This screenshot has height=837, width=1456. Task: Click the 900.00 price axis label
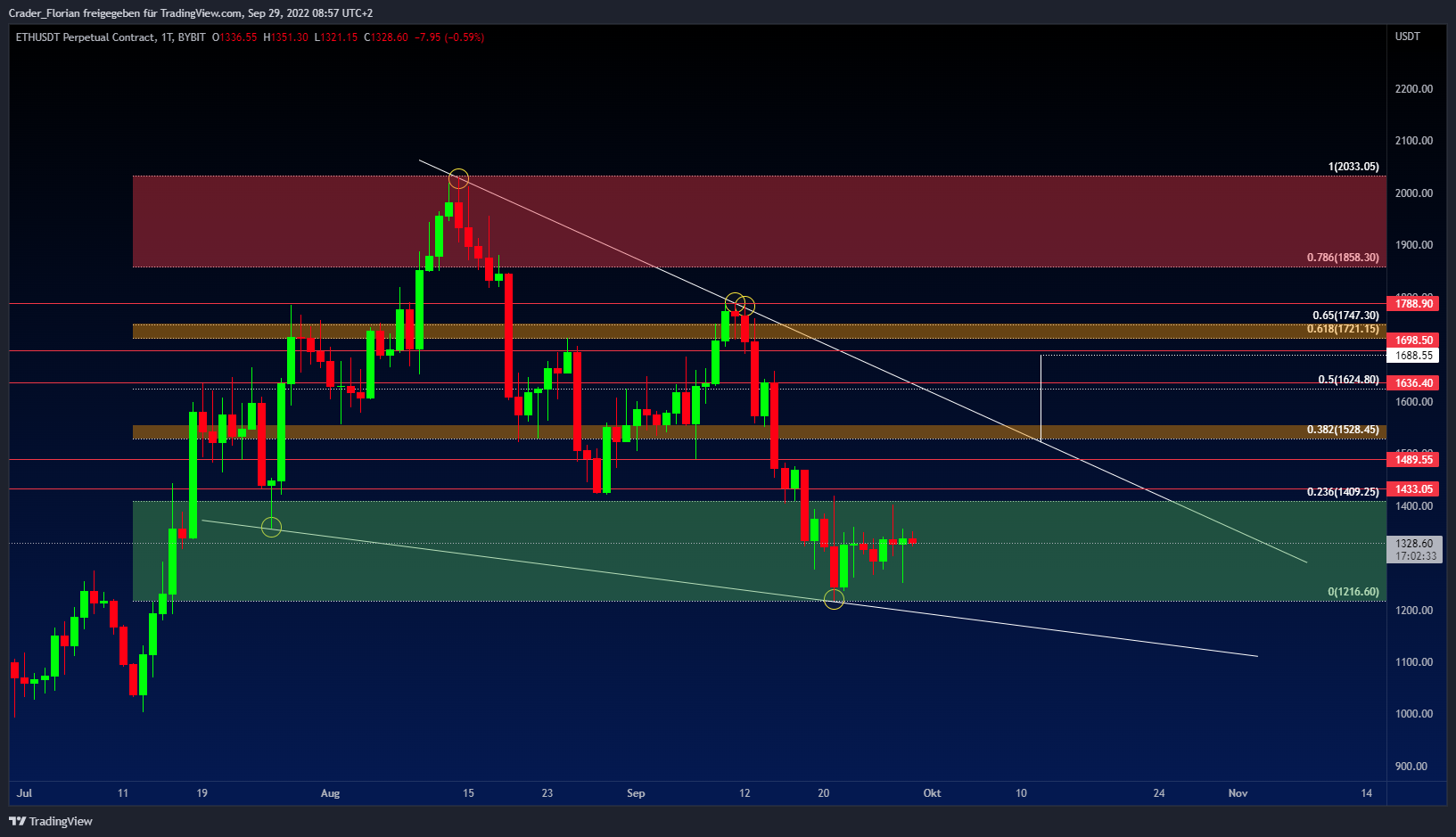coord(1411,767)
